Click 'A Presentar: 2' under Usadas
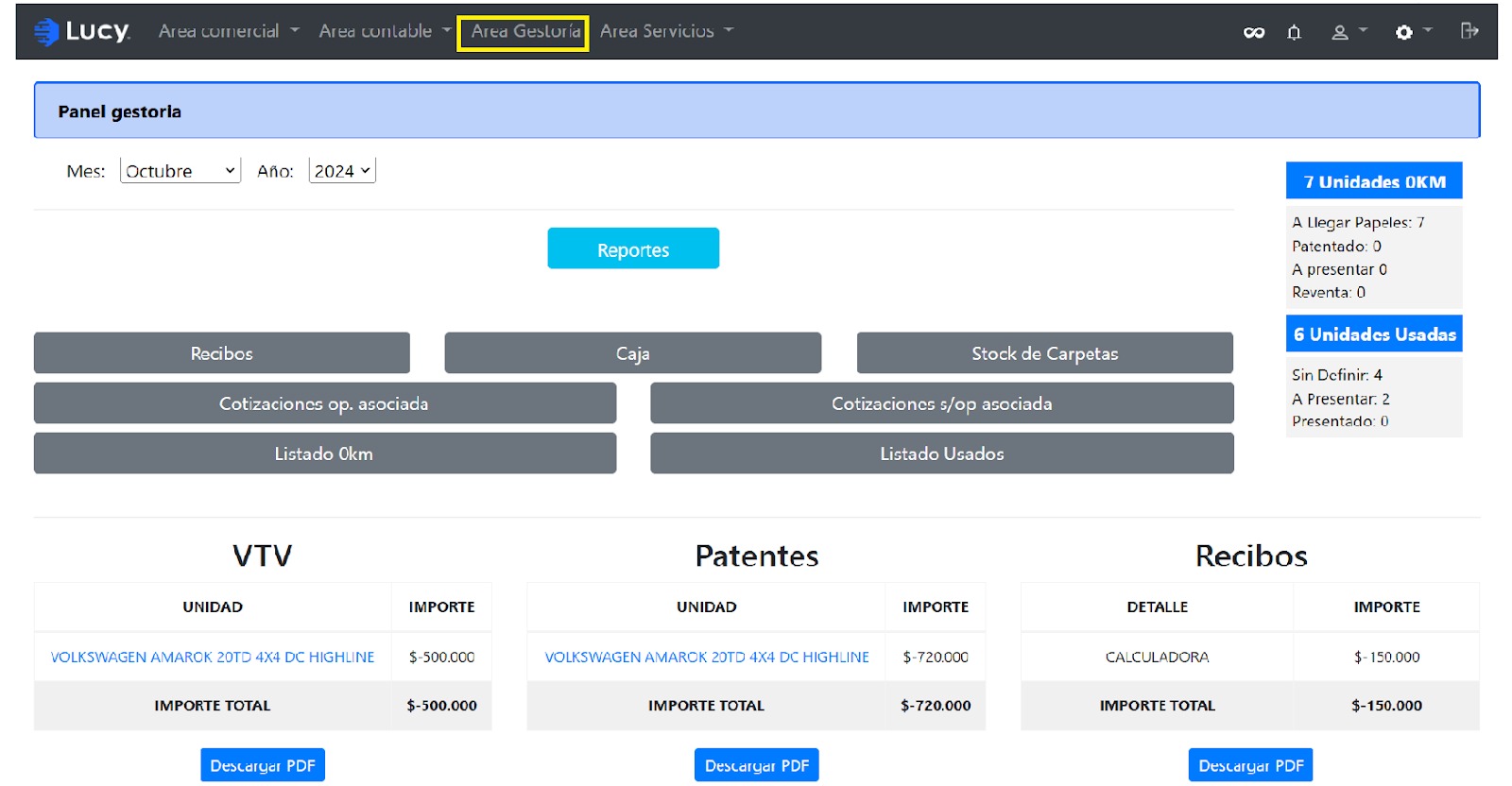The image size is (1512, 786). (1341, 399)
